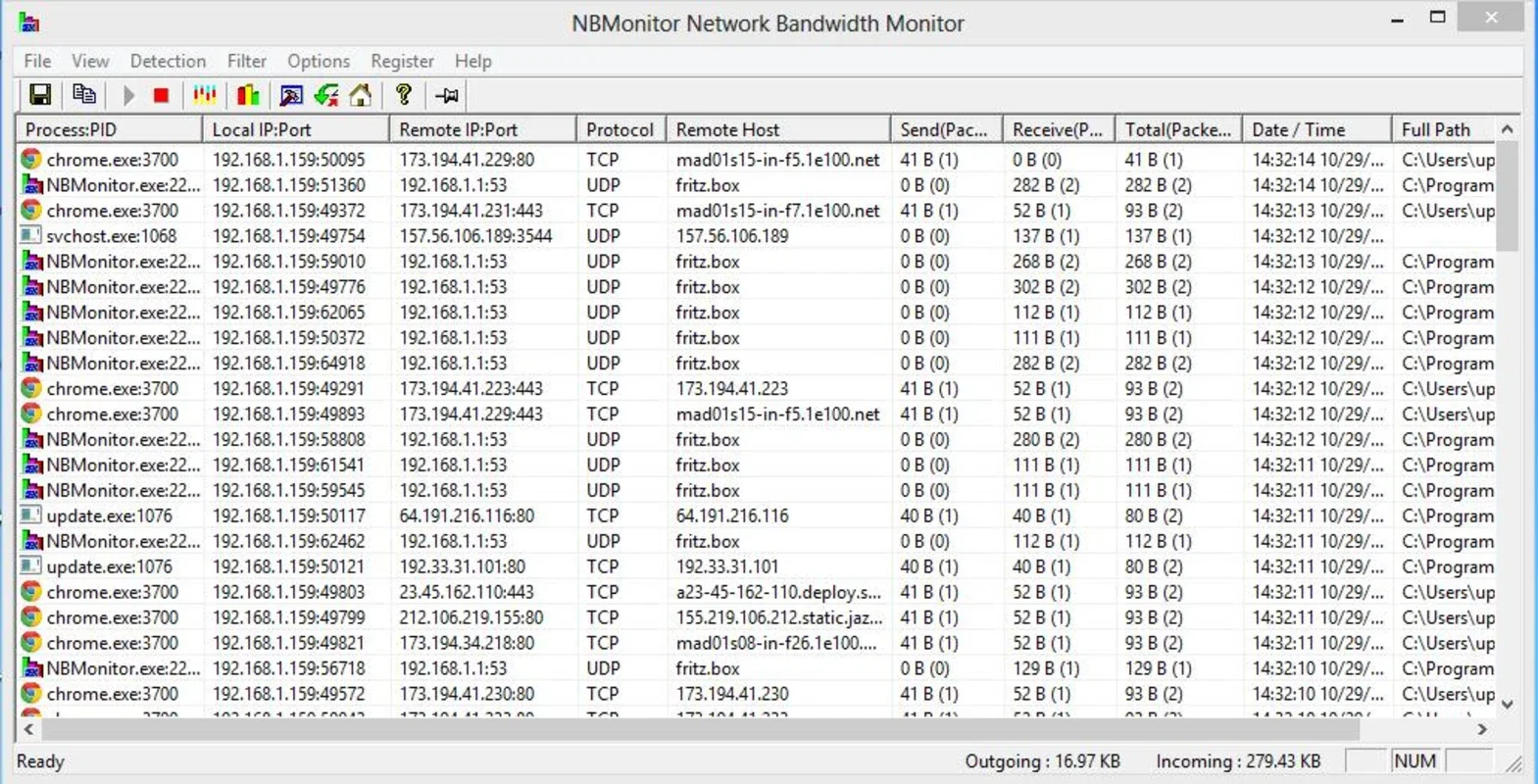Screen dimensions: 1538x784
Task: Select local address 192.168.1.159:59010
Action: tap(288, 261)
